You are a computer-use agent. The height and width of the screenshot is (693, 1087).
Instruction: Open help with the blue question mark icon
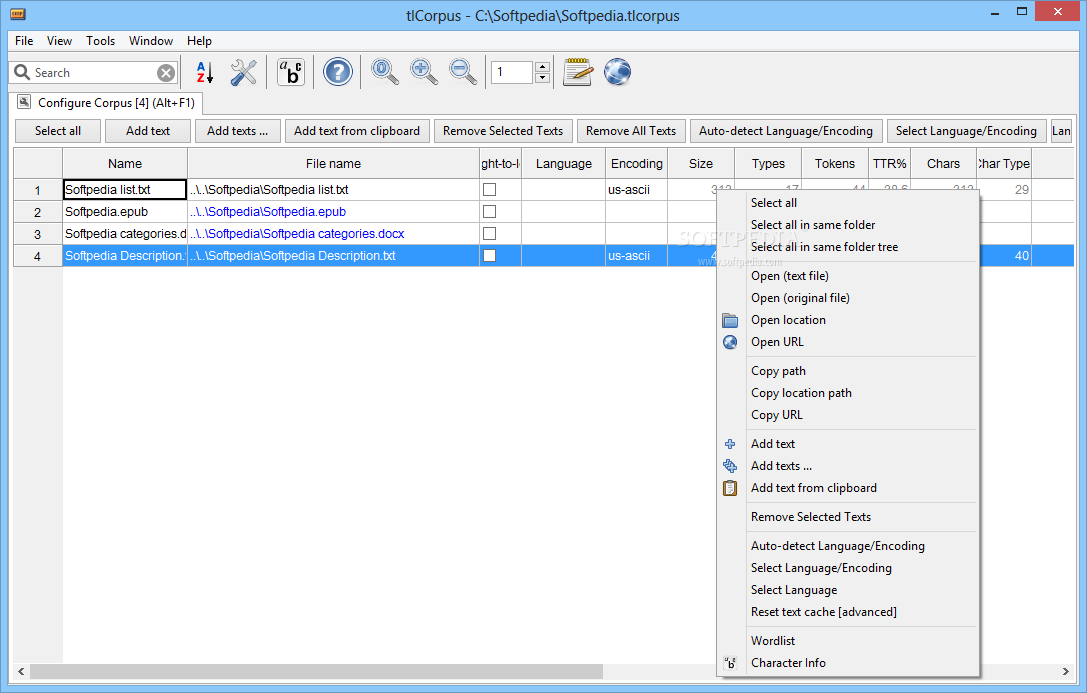coord(338,72)
